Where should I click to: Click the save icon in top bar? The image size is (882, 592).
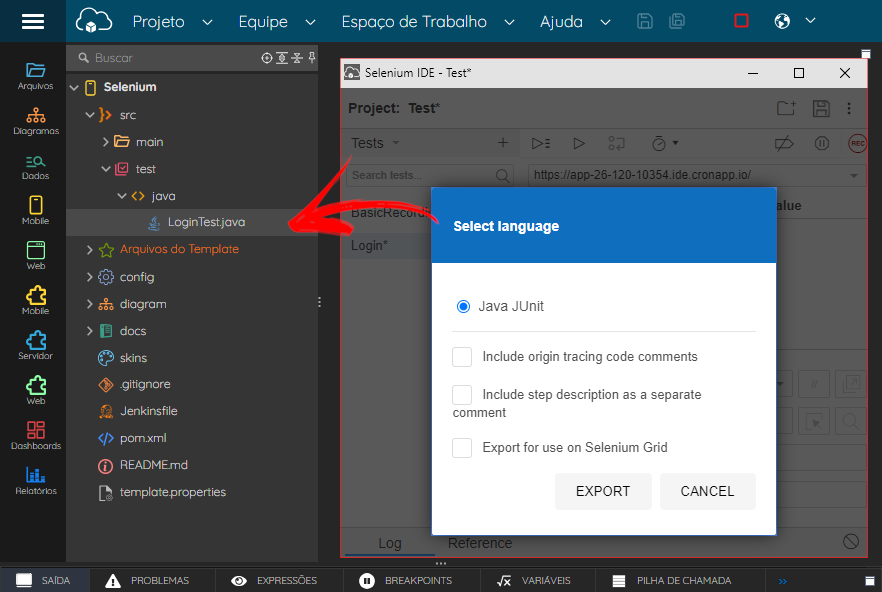click(645, 21)
